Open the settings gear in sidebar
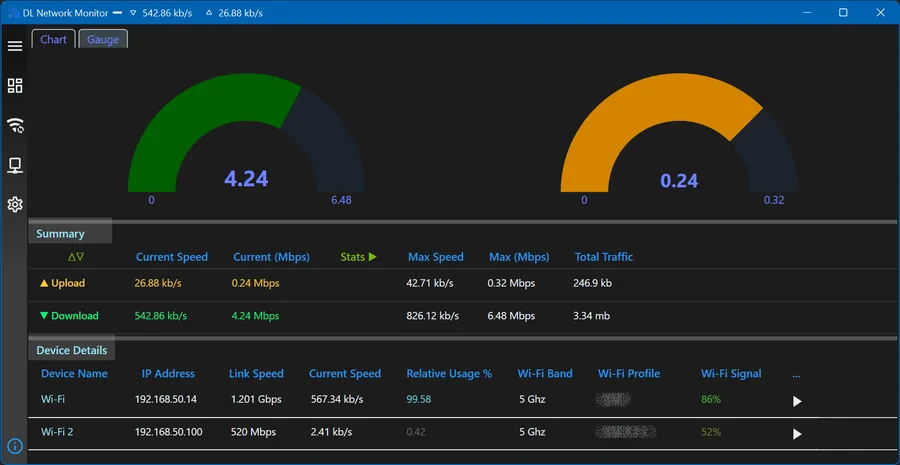The image size is (900, 465). tap(15, 204)
